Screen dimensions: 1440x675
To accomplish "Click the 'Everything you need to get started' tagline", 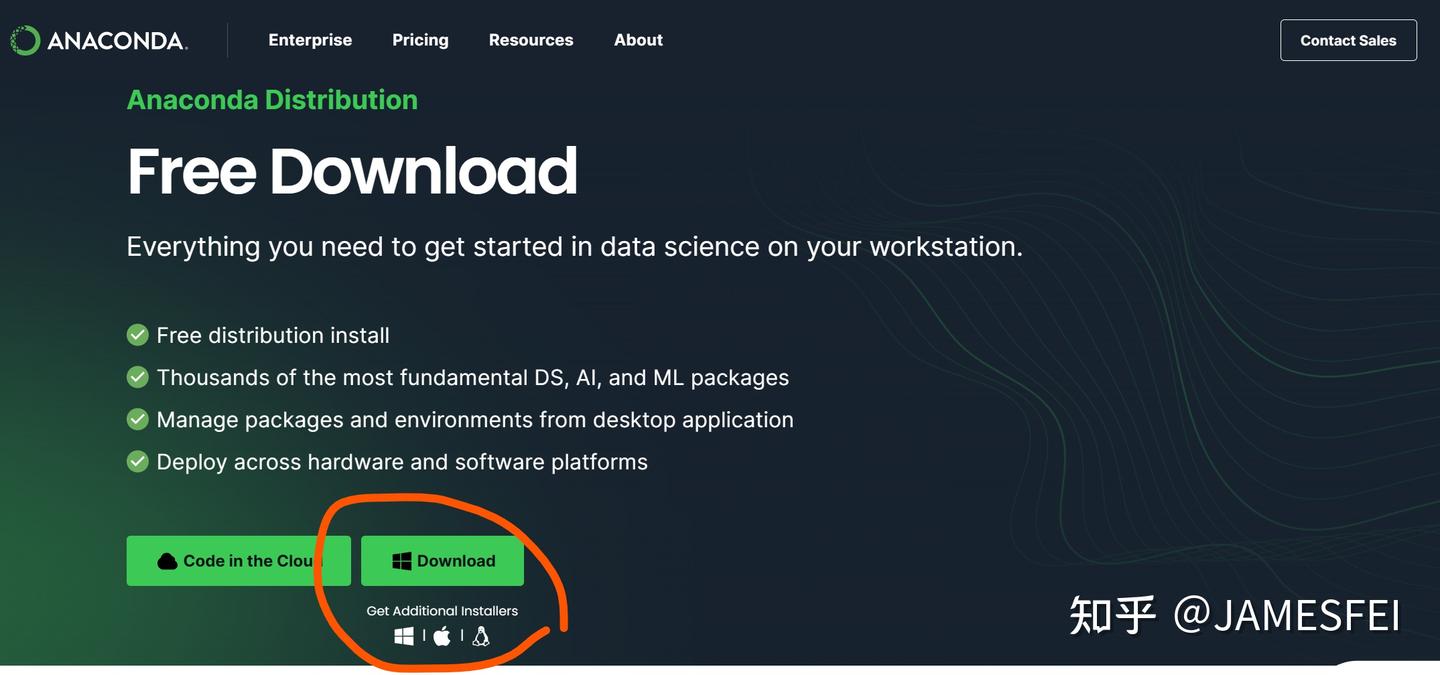I will coord(575,247).
